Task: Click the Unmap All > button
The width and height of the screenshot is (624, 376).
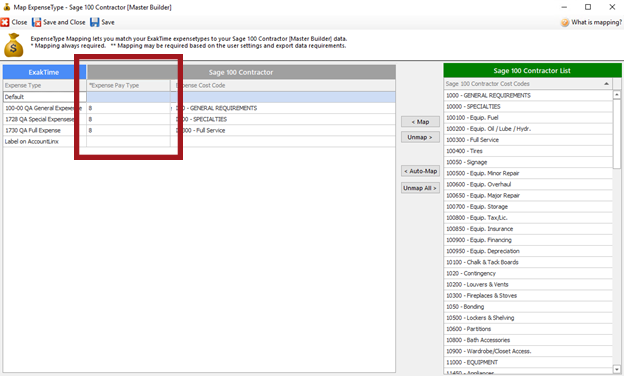Action: coord(420,188)
